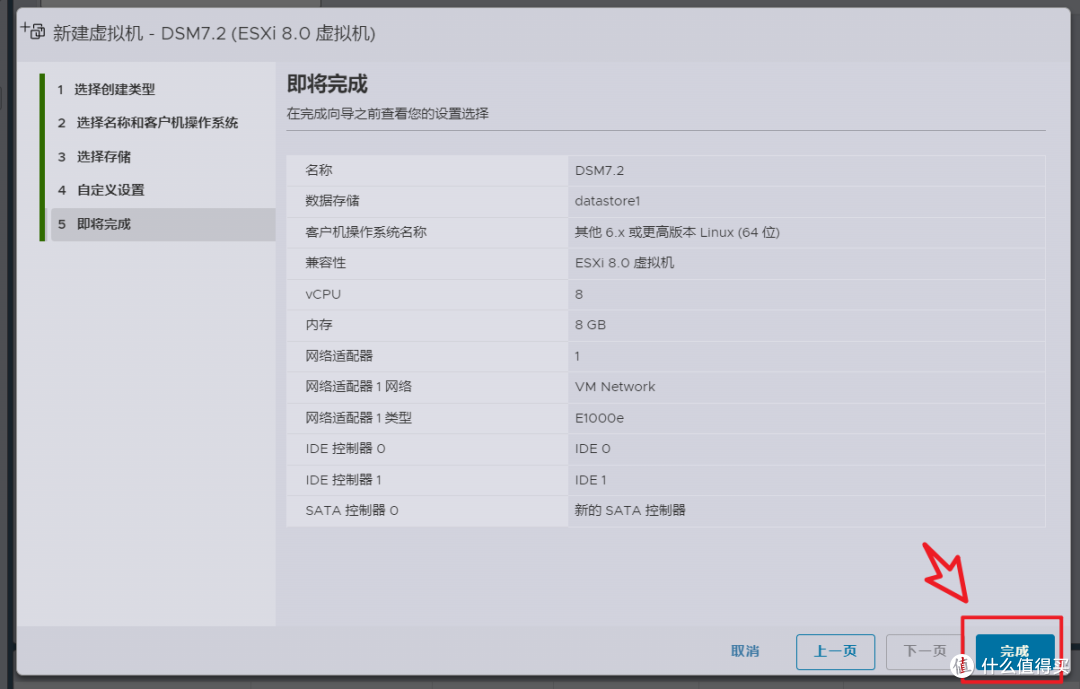
Task: Select the VM Network value
Action: (x=615, y=387)
